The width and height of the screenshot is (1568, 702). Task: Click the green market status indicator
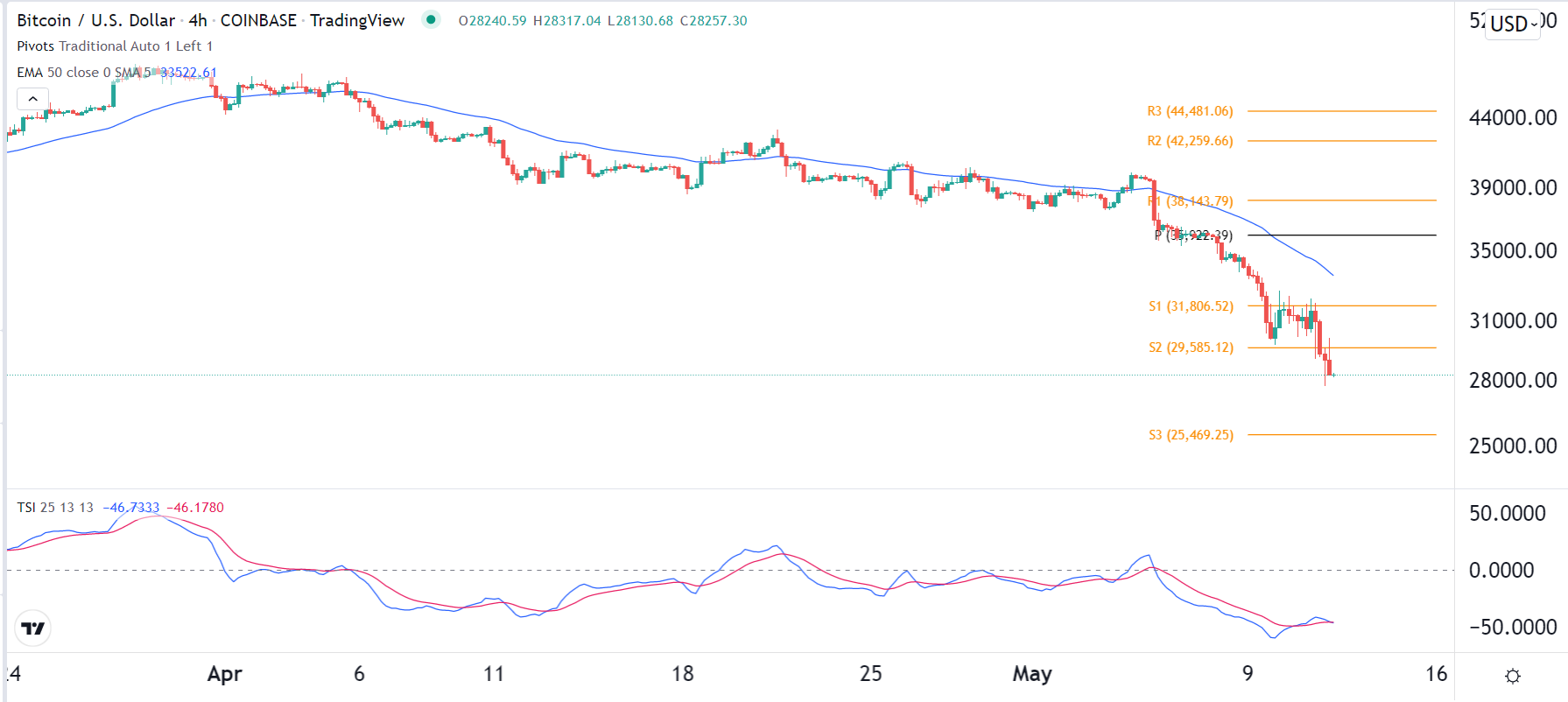pyautogui.click(x=430, y=19)
